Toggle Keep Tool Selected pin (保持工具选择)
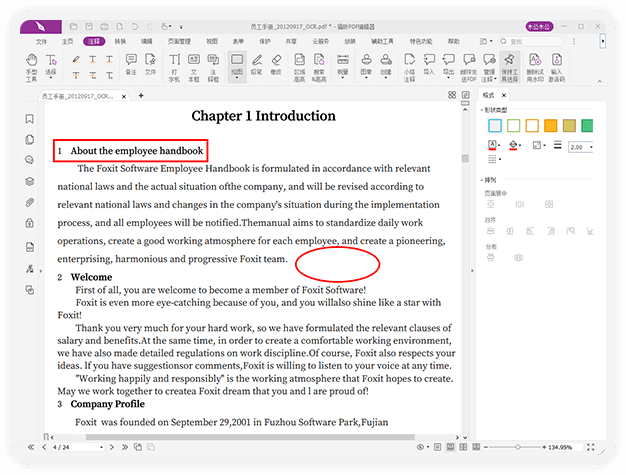Image resolution: width=626 pixels, height=475 pixels. (509, 67)
